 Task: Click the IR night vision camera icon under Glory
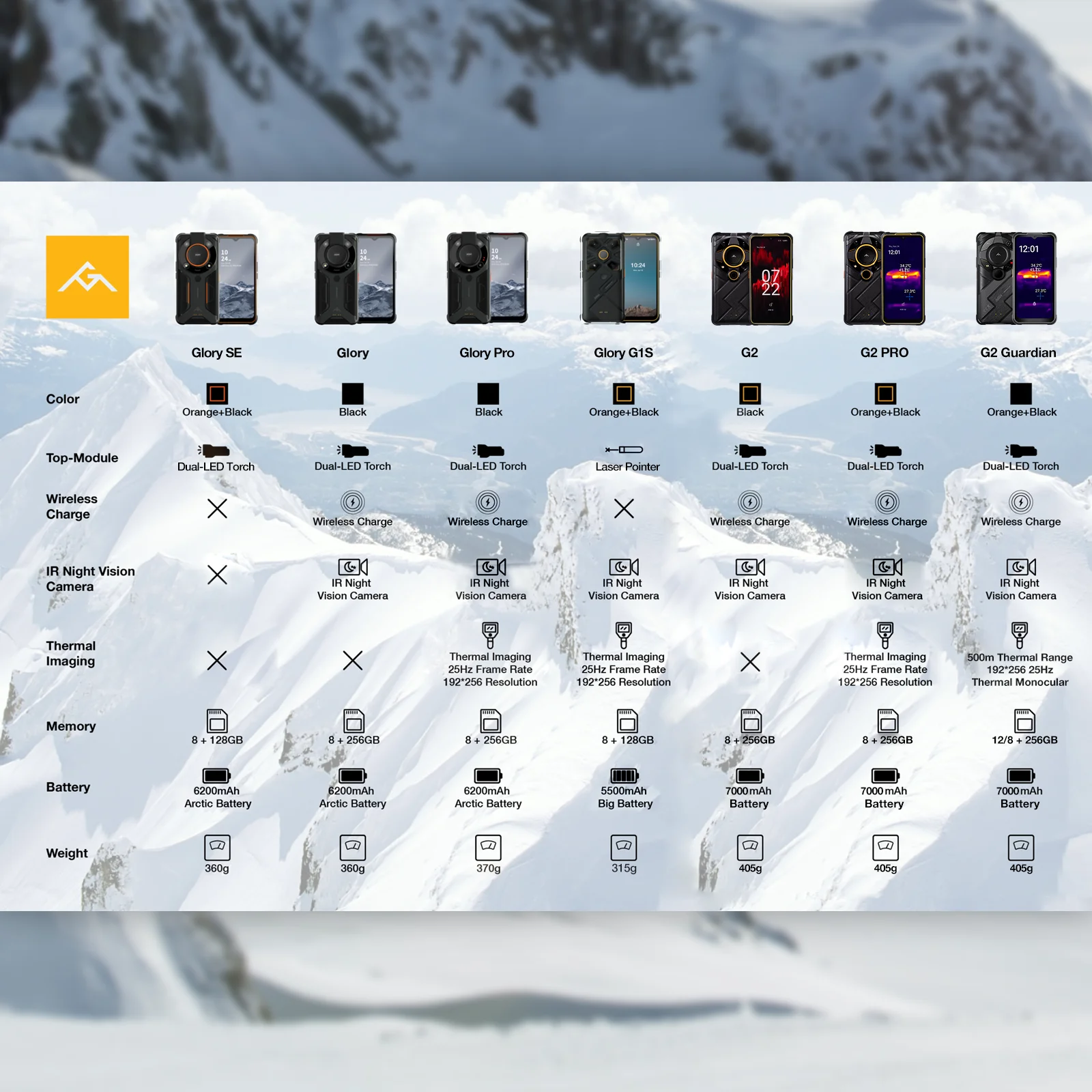click(353, 566)
